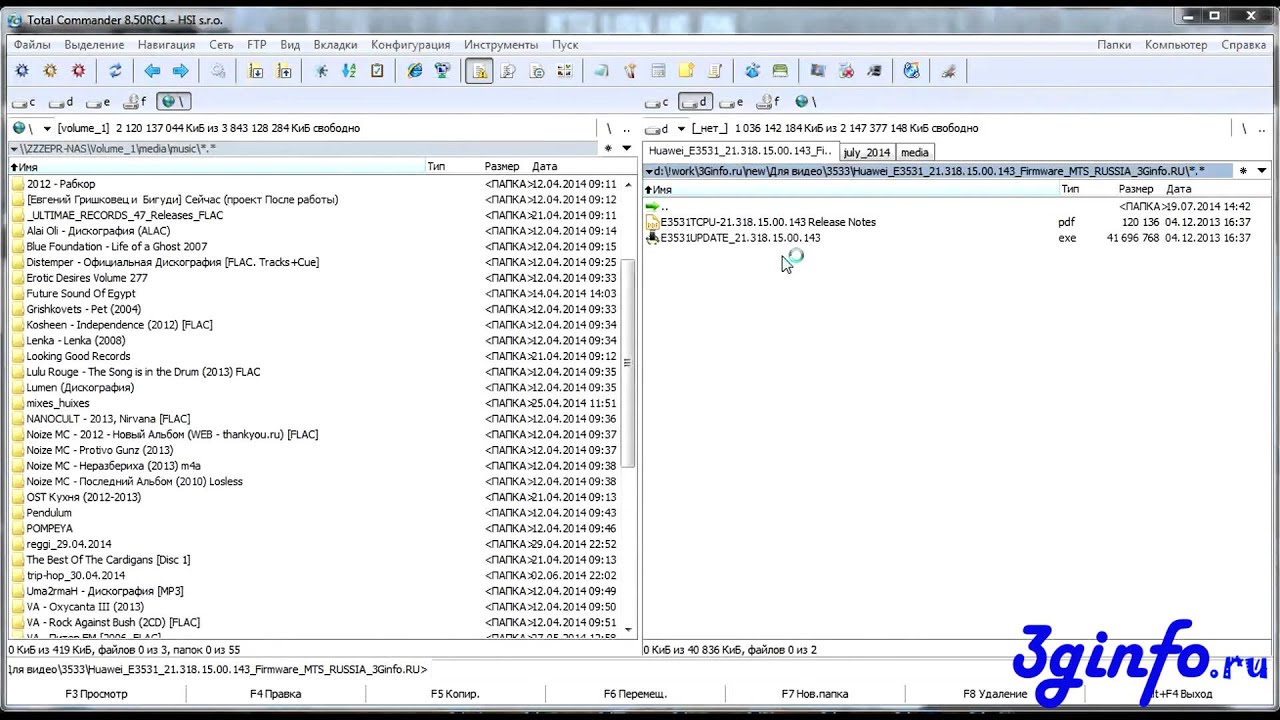Refresh the panel with reread icon
Image resolution: width=1280 pixels, height=720 pixels.
point(115,71)
